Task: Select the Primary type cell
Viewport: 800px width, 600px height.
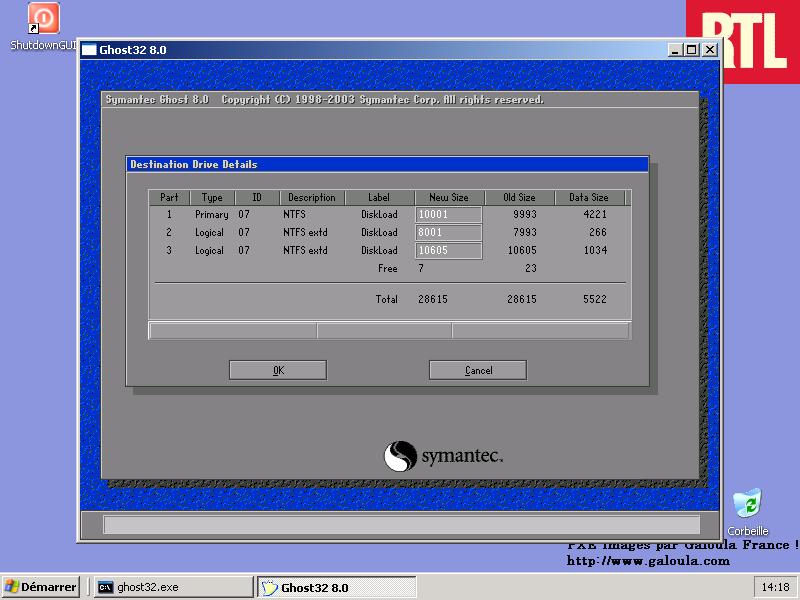Action: click(x=212, y=214)
